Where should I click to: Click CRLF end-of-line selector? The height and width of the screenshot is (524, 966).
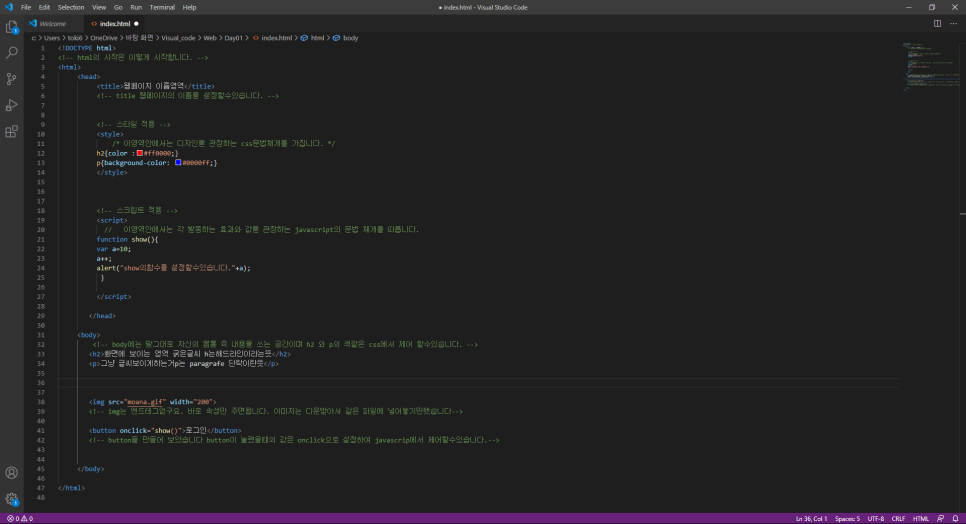pyautogui.click(x=898, y=519)
